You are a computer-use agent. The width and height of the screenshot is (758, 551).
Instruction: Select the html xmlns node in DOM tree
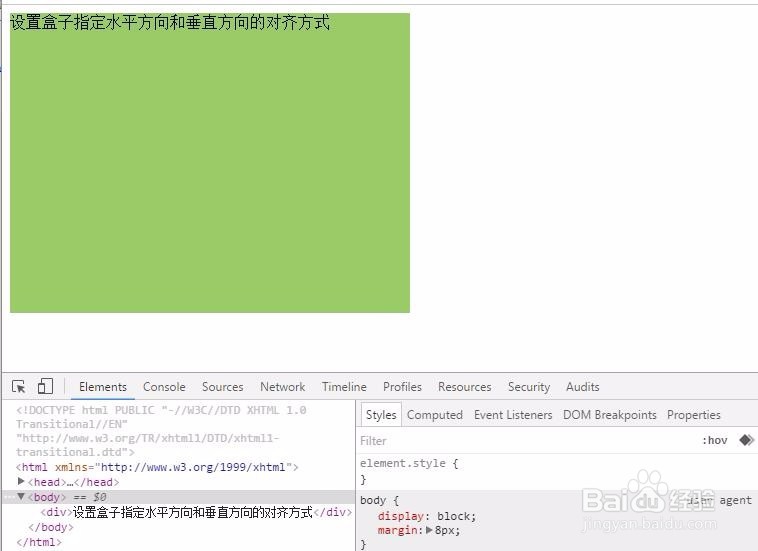point(157,467)
